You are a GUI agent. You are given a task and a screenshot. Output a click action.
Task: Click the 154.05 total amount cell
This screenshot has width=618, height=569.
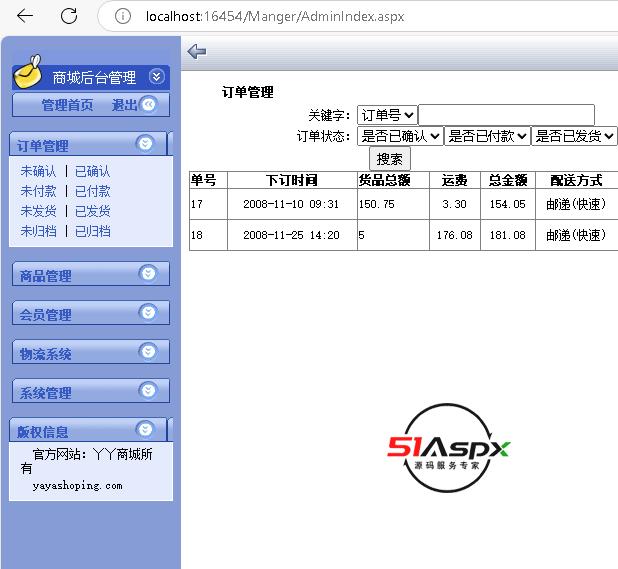(x=508, y=204)
